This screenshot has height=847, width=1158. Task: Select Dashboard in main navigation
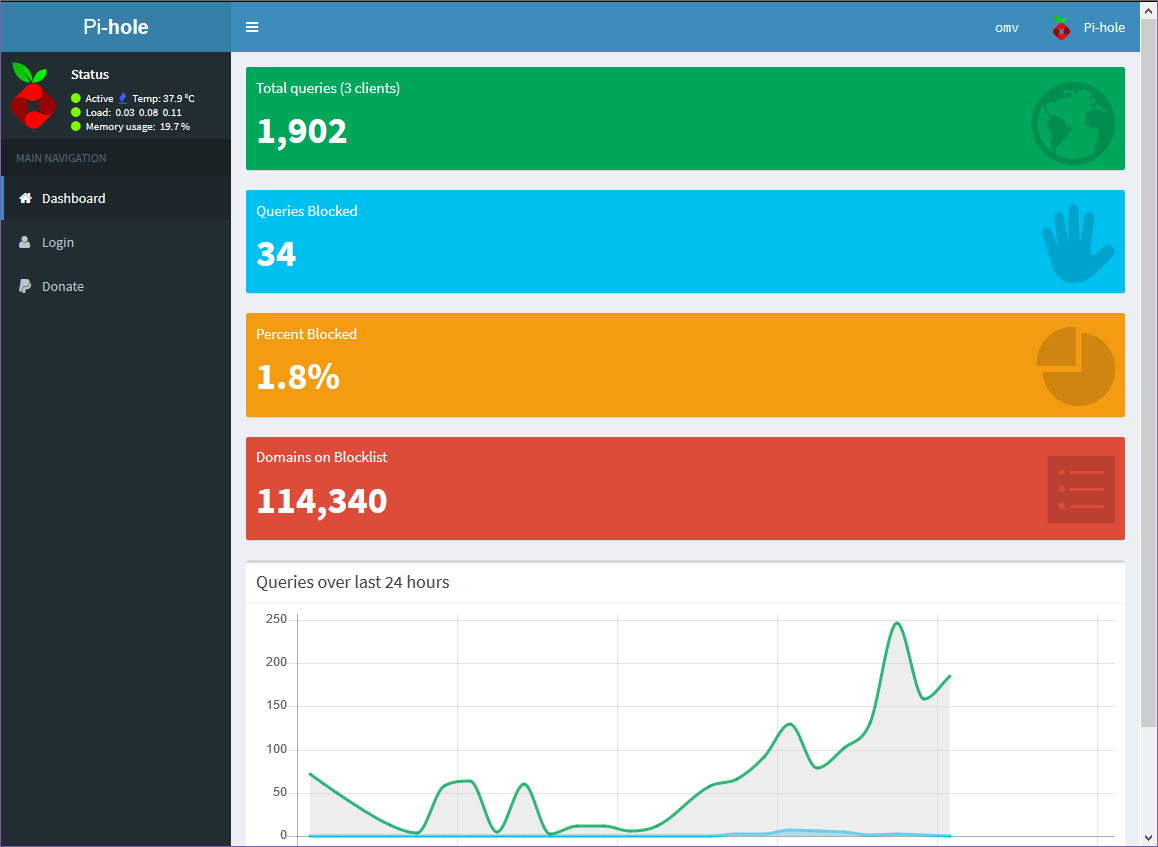coord(75,198)
